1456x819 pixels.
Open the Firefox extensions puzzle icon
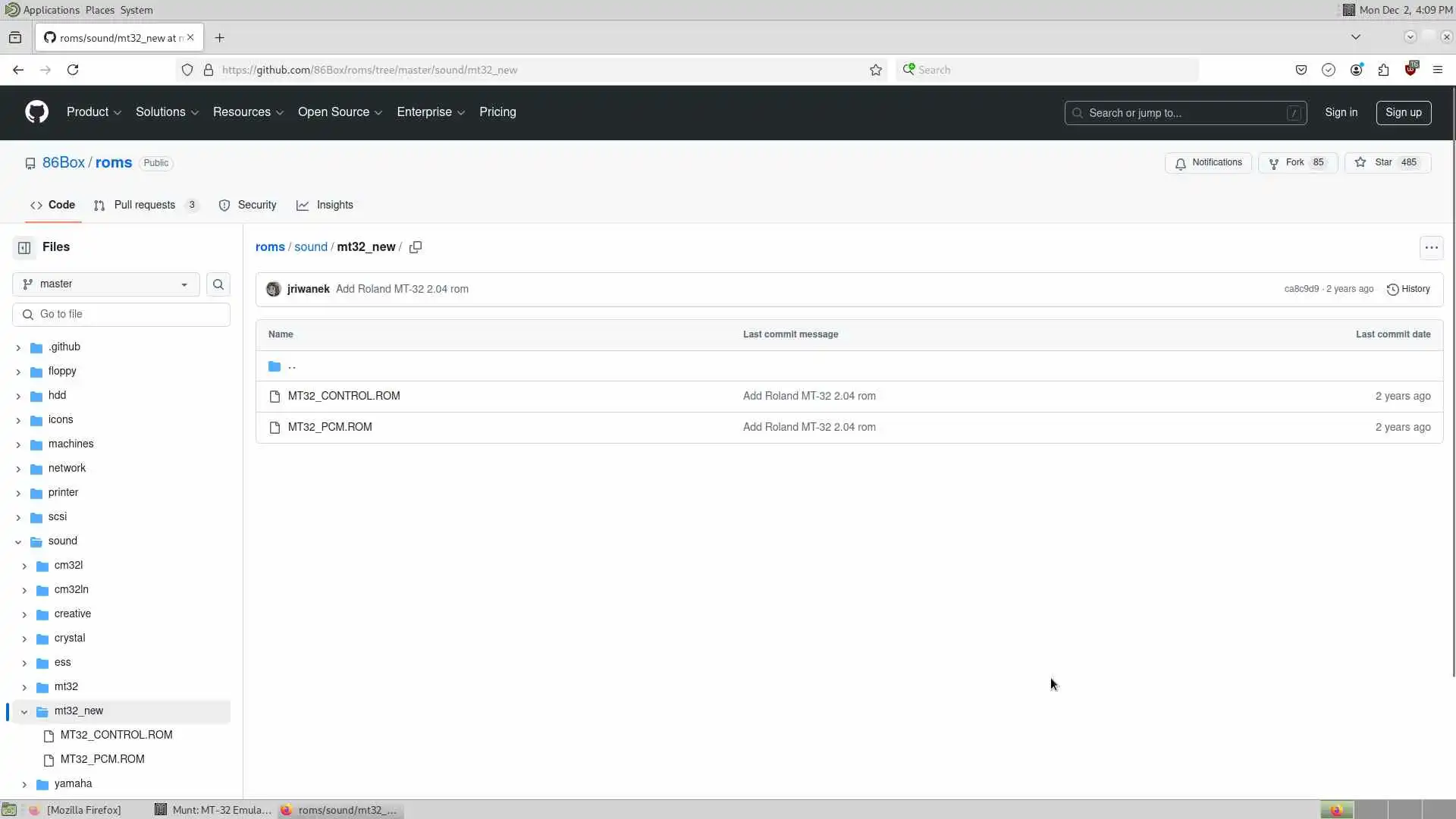[x=1383, y=70]
